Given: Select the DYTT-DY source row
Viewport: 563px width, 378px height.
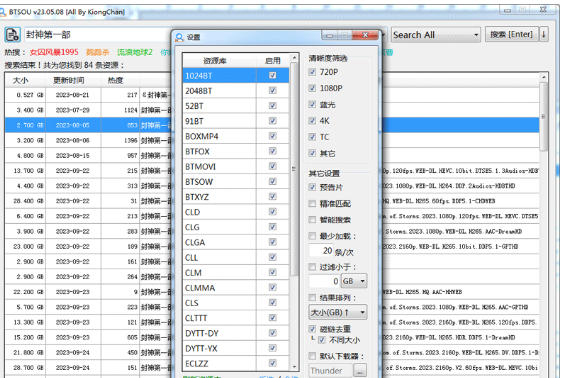Looking at the screenshot, I should 236,333.
